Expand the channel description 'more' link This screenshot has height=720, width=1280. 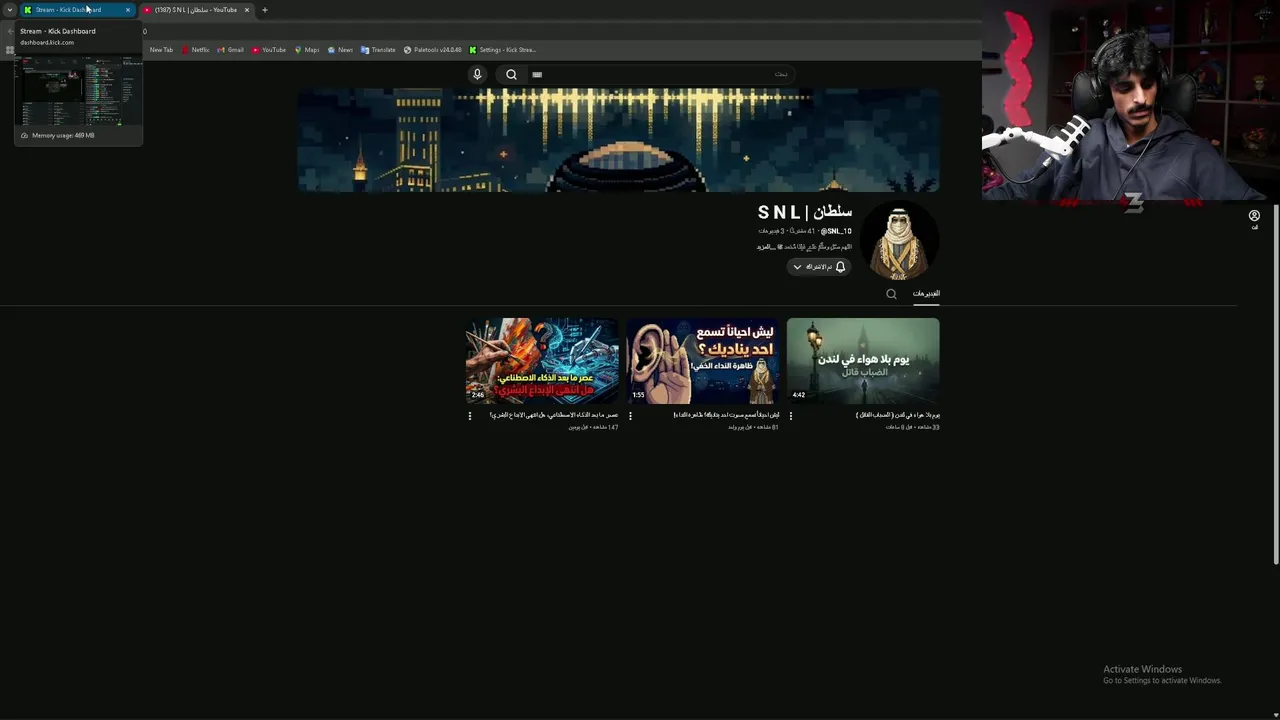[x=768, y=247]
